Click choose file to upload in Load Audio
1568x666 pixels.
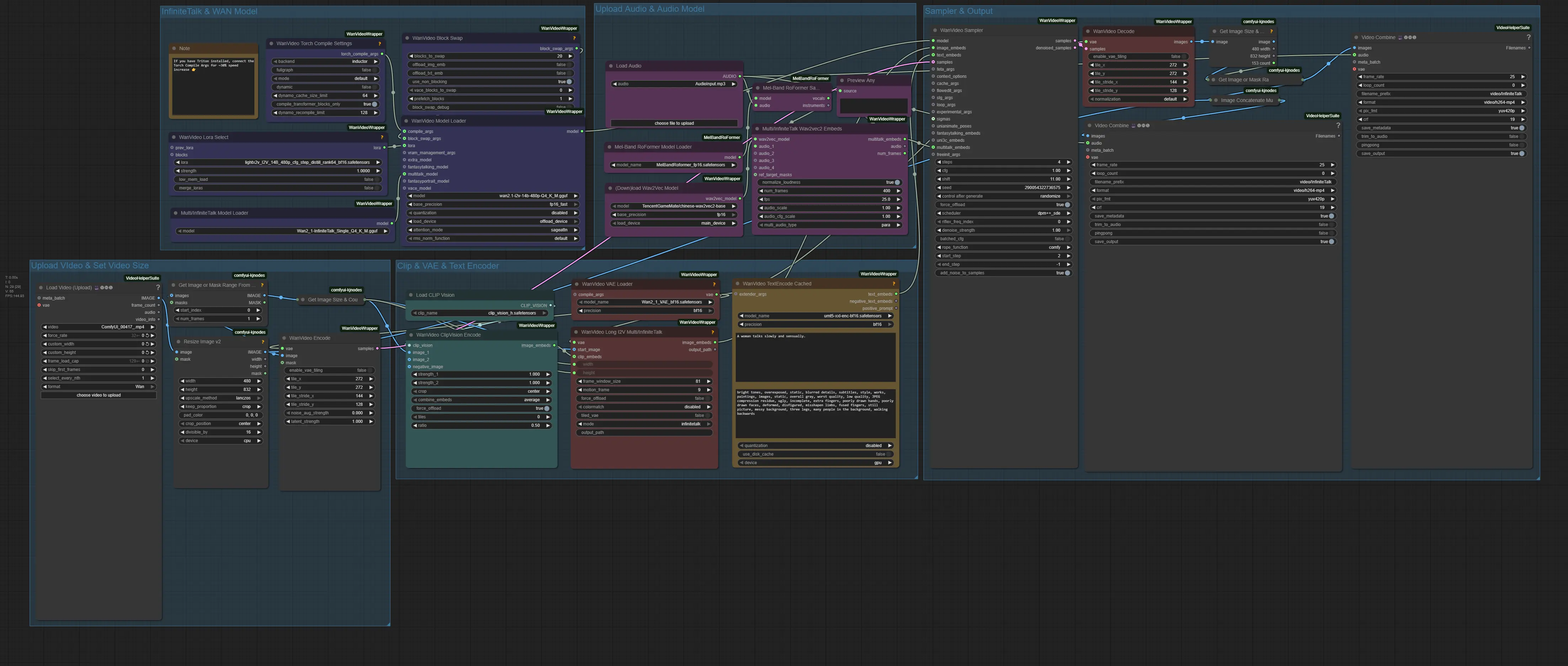click(674, 123)
